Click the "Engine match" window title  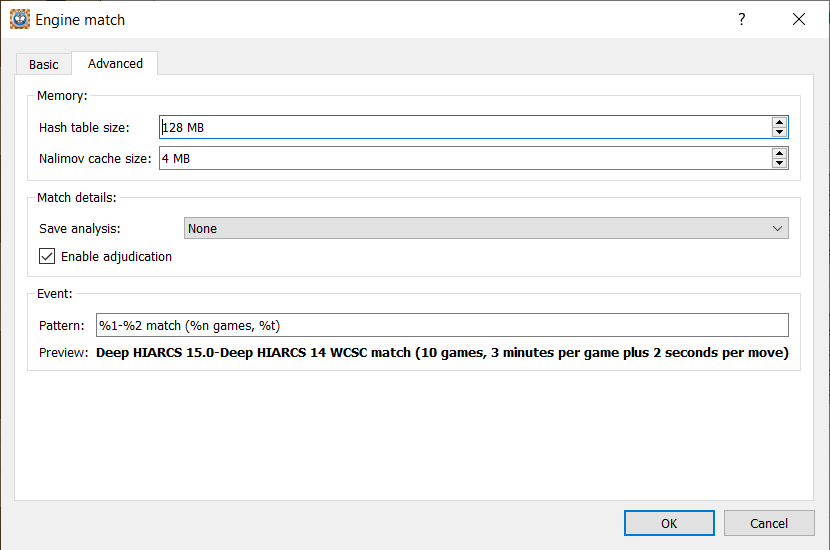point(81,20)
